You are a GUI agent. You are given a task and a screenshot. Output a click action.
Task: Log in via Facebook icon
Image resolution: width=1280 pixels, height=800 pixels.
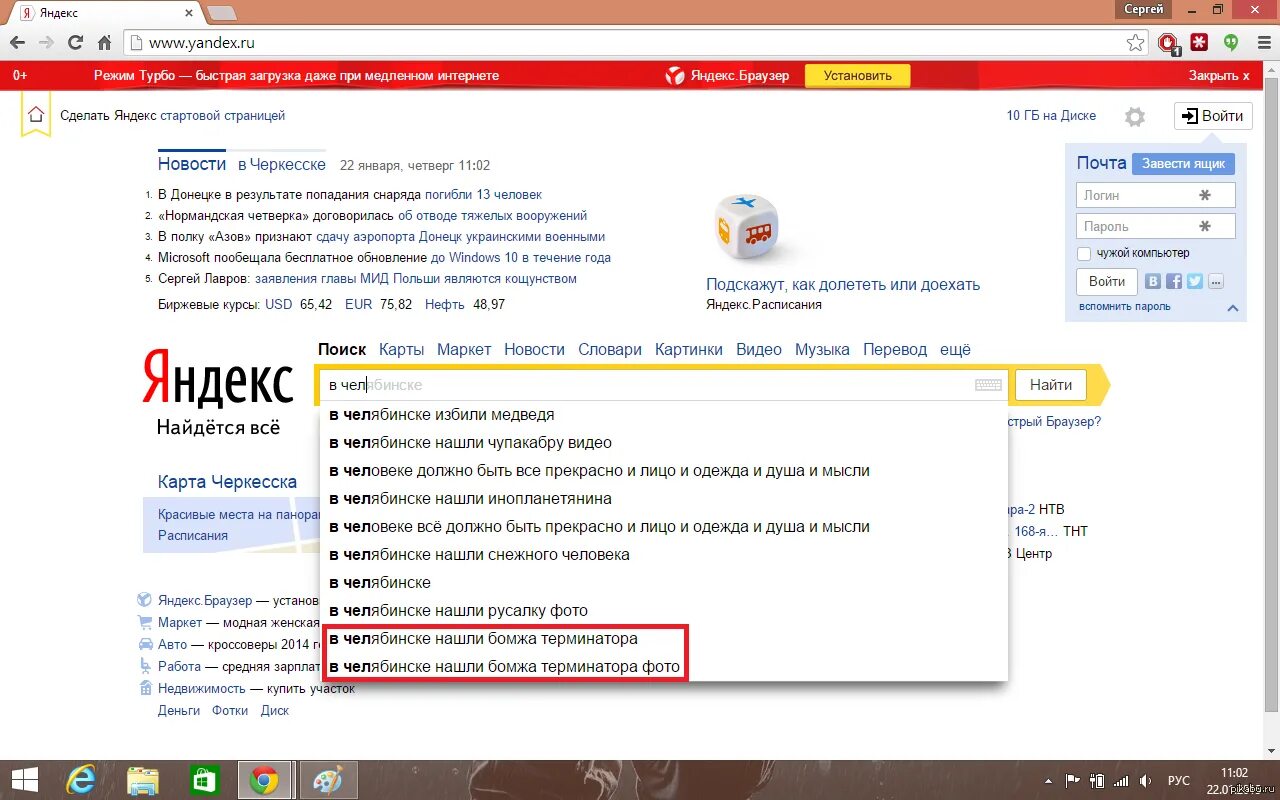1174,281
